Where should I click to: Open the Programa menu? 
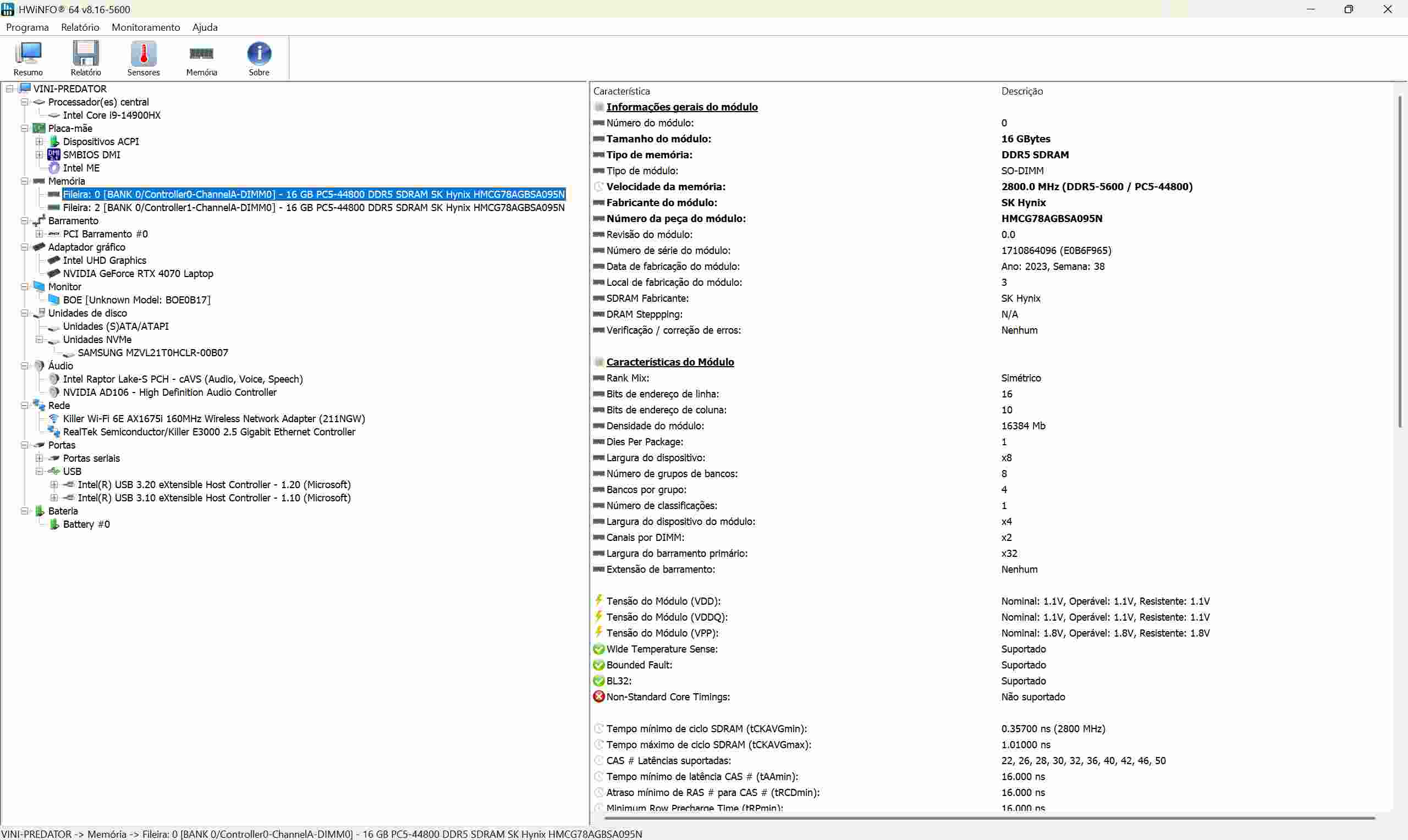click(27, 27)
